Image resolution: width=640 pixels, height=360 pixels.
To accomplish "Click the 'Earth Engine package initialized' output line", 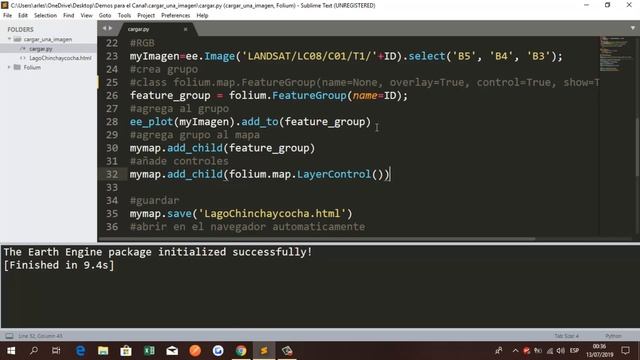I will (158, 252).
